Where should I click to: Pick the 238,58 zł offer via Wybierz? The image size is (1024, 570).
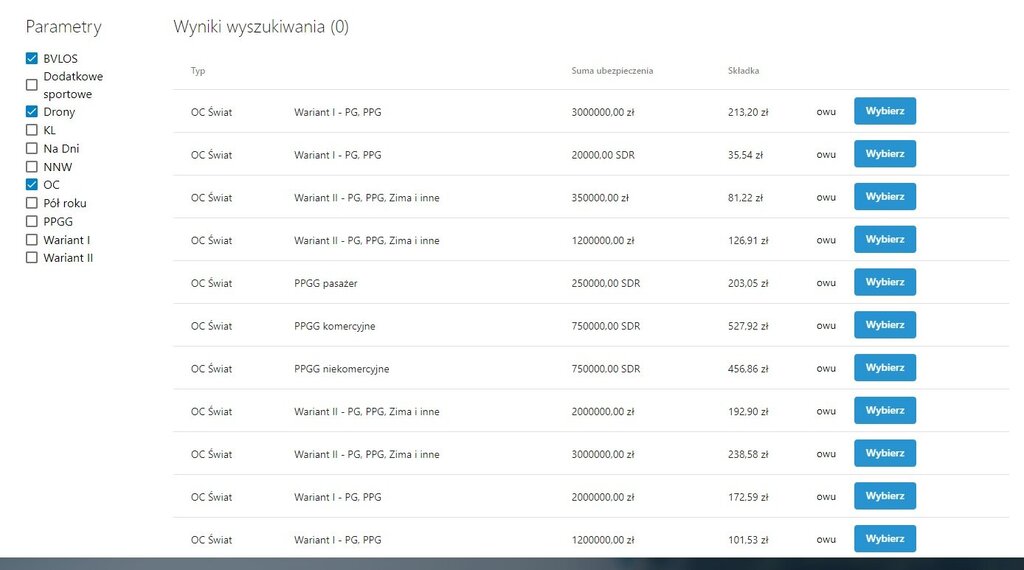coord(884,453)
